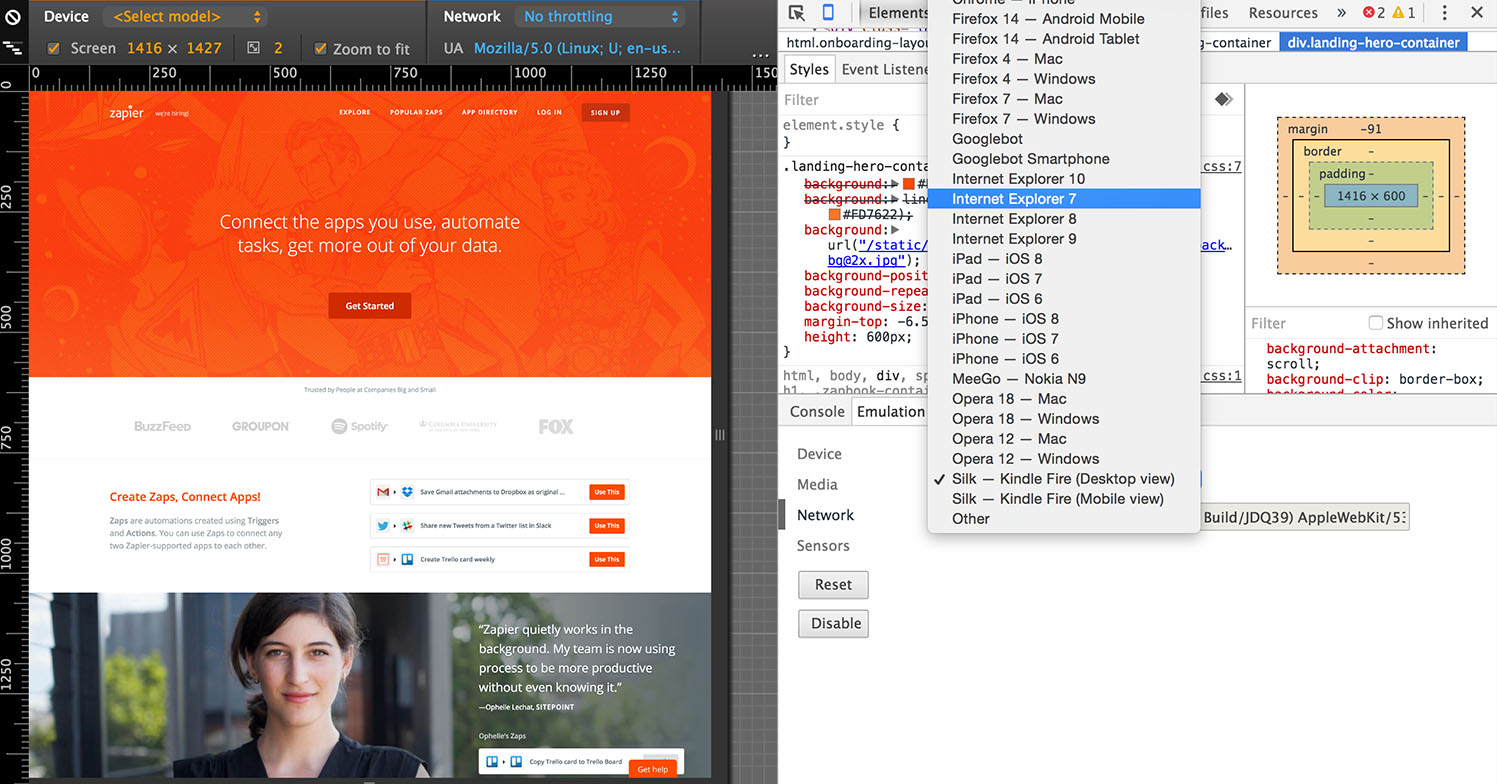Click the block/clear circle icon top left

pos(12,15)
